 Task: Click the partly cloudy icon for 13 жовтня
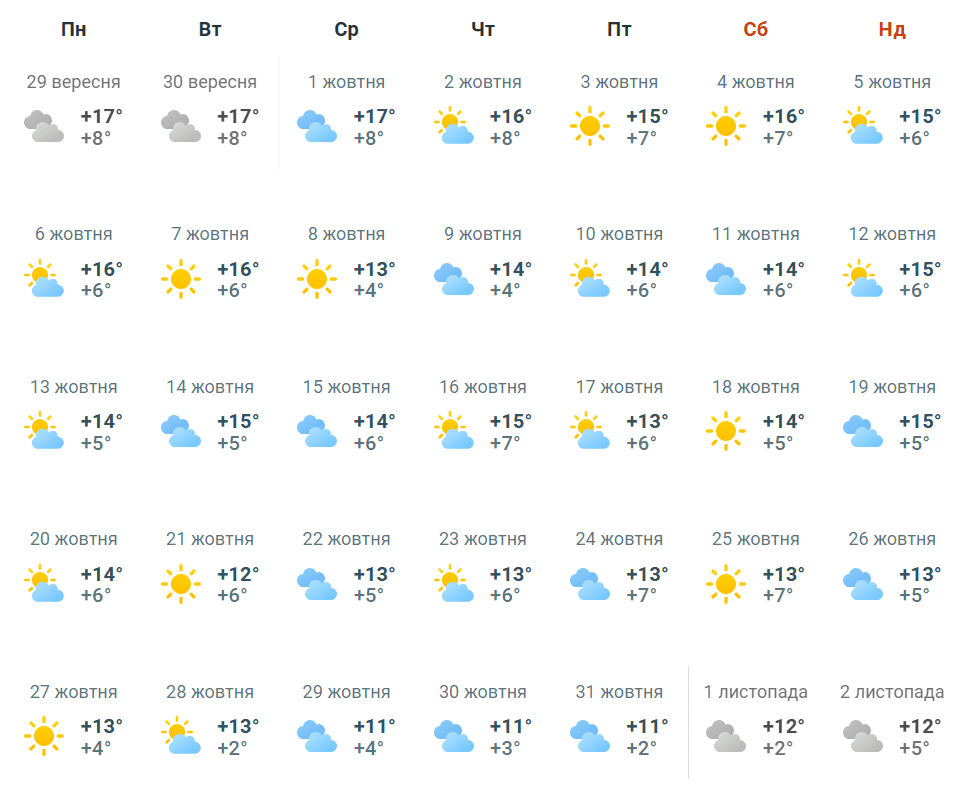[x=44, y=431]
